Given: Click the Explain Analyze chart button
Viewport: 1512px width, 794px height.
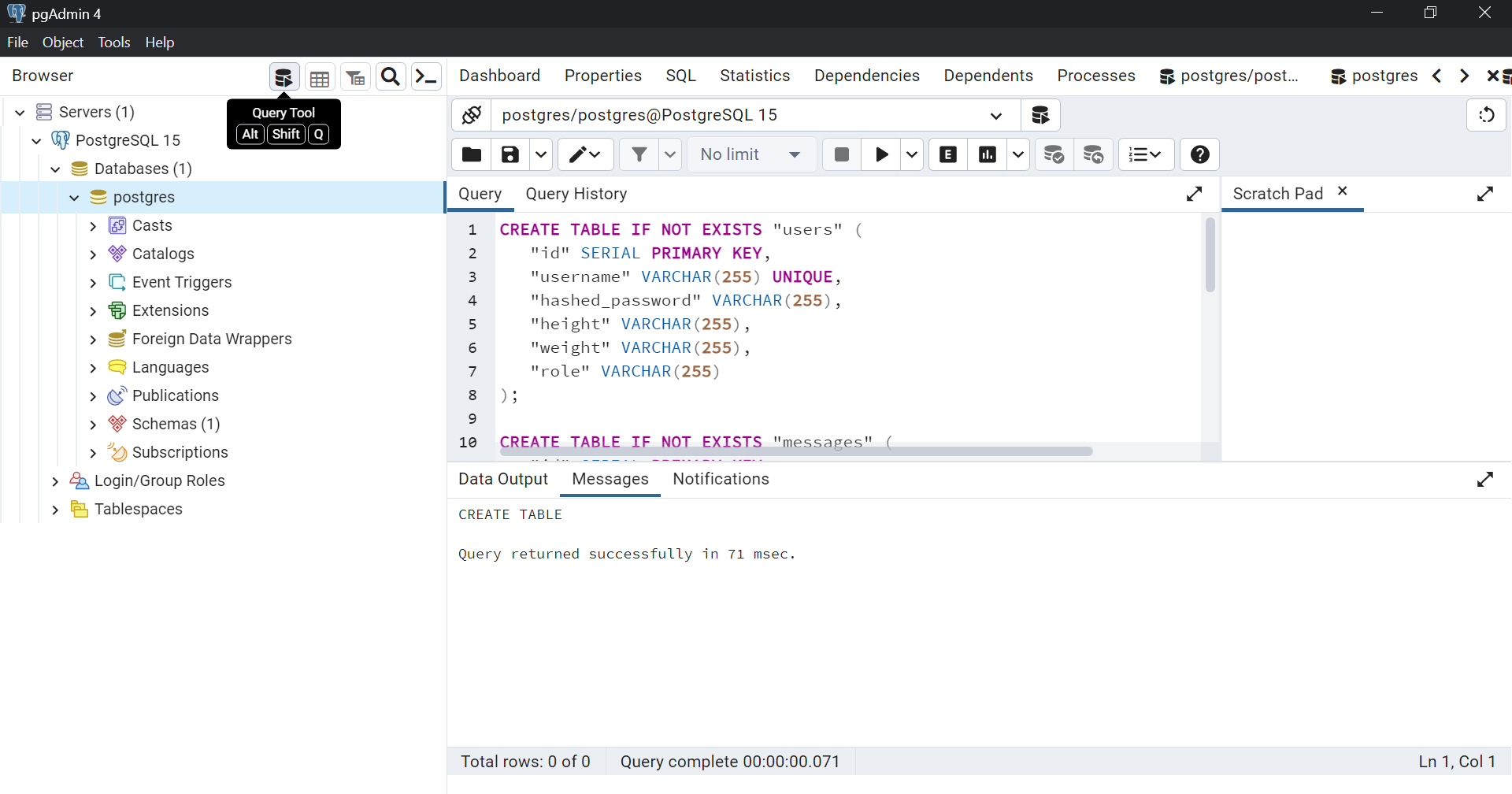Looking at the screenshot, I should (988, 154).
